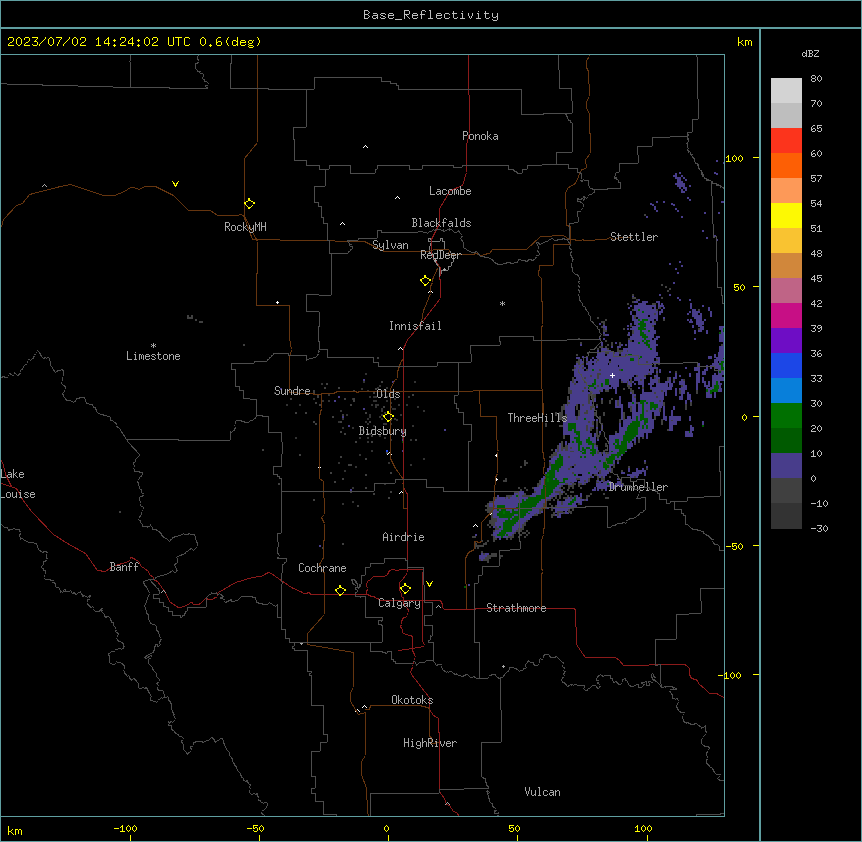Click the white cross marker north of ThreeHills
This screenshot has width=862, height=842.
pos(612,375)
